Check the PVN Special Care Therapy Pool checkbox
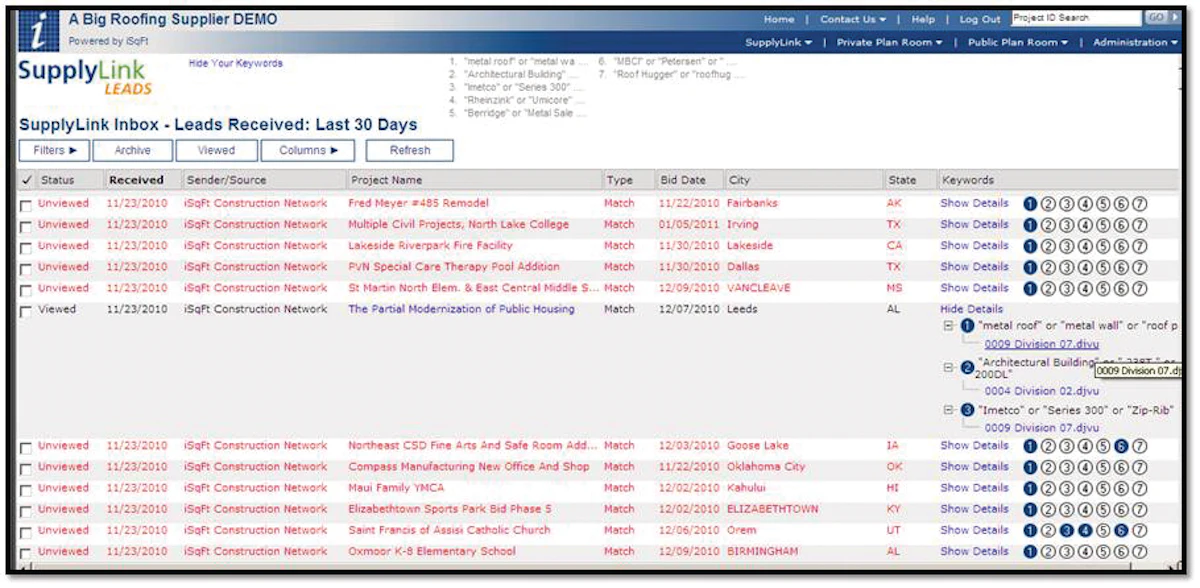1200x588 pixels. click(x=27, y=268)
